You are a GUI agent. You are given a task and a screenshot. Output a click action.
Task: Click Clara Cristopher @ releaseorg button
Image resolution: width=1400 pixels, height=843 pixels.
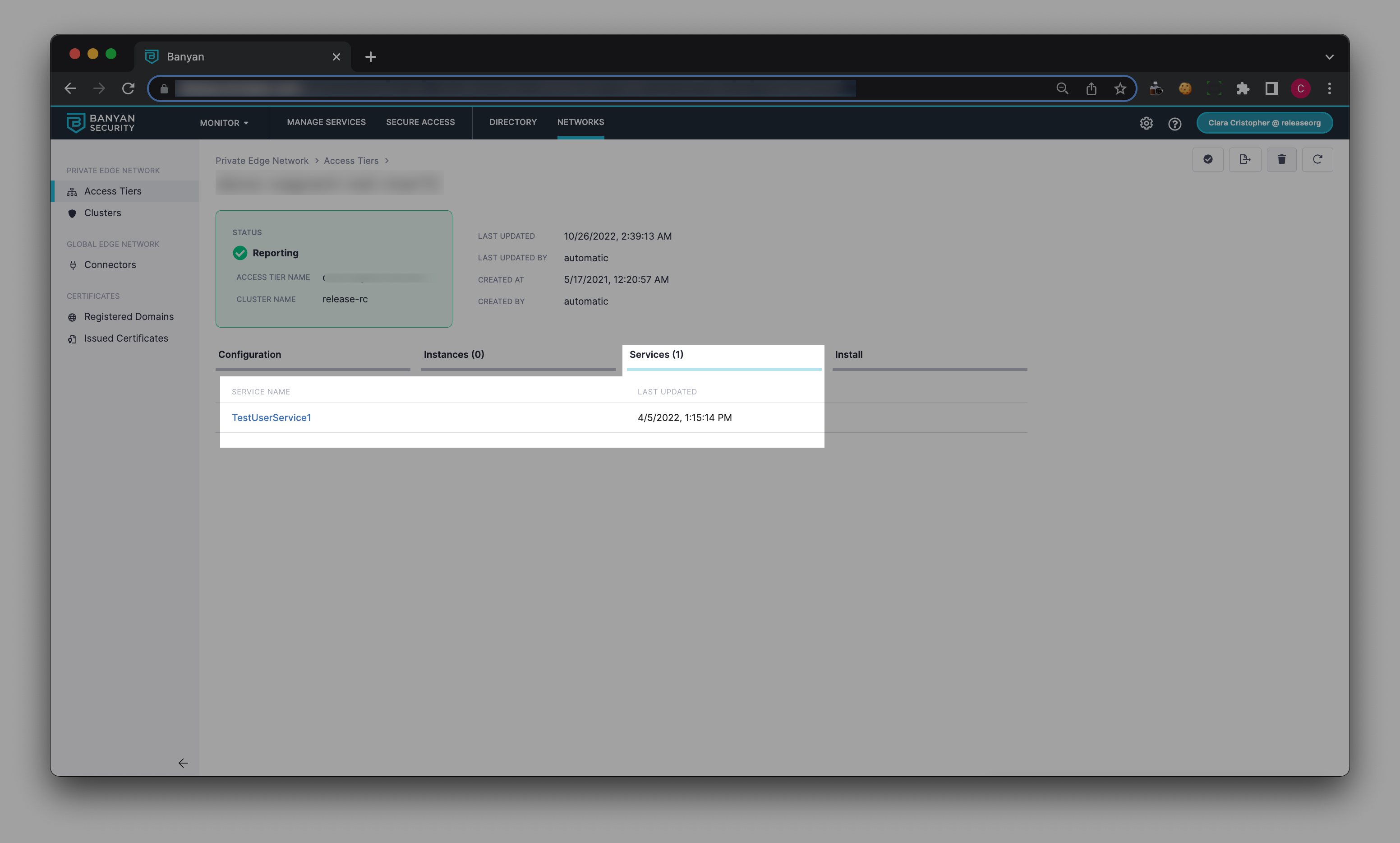[x=1264, y=123]
